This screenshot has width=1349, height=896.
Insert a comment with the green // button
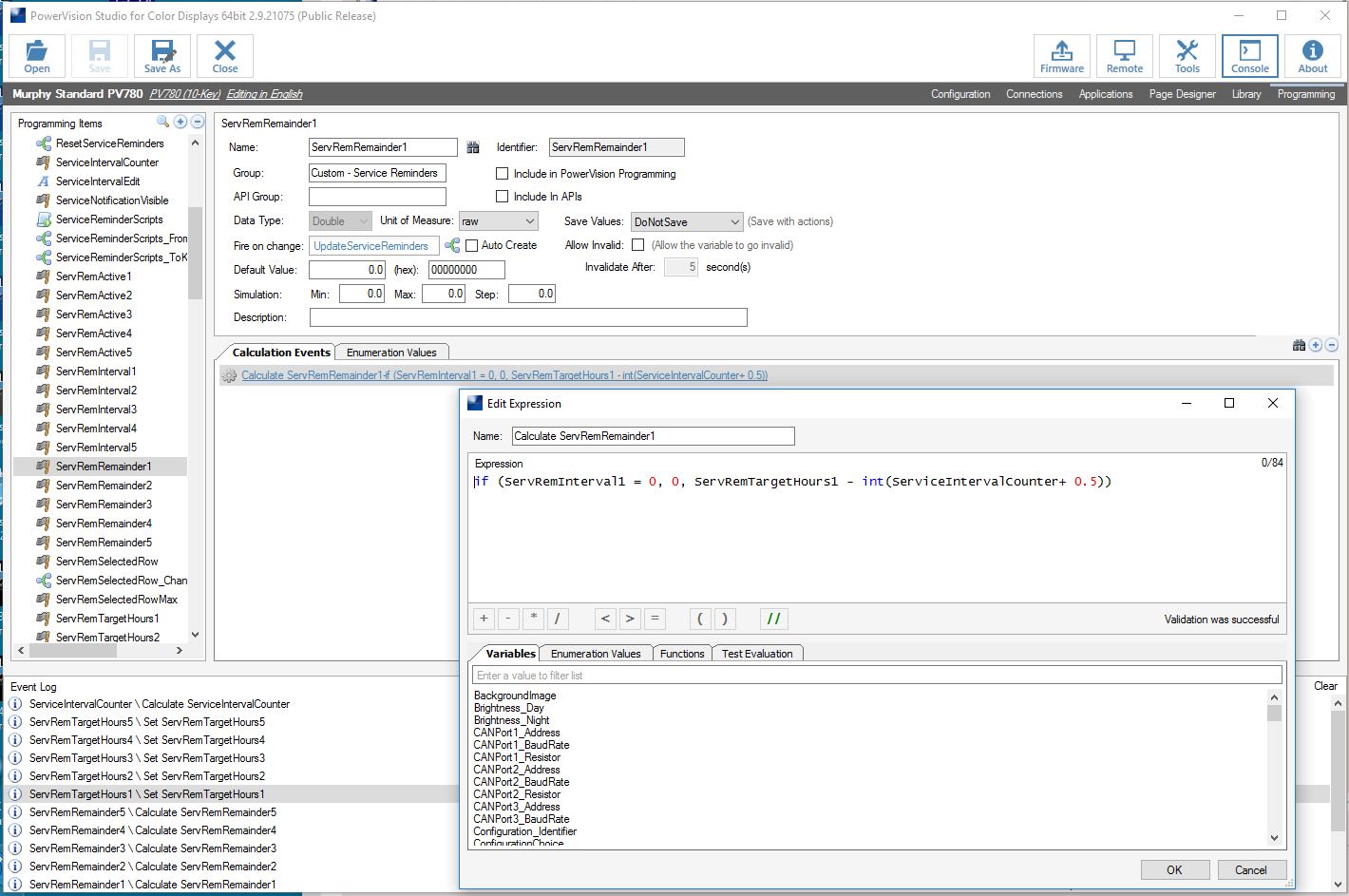(x=773, y=619)
